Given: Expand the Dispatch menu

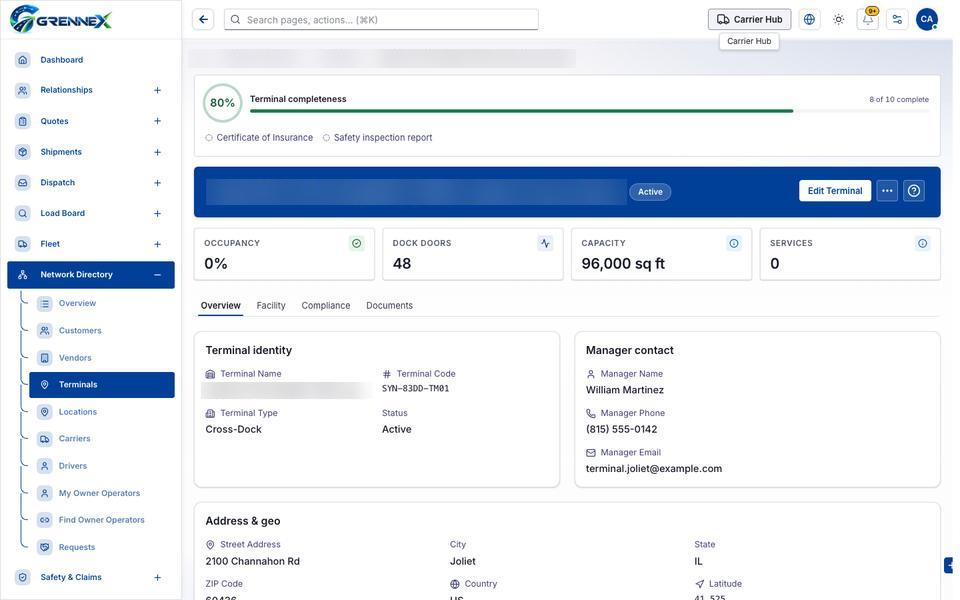Looking at the screenshot, I should pyautogui.click(x=157, y=182).
